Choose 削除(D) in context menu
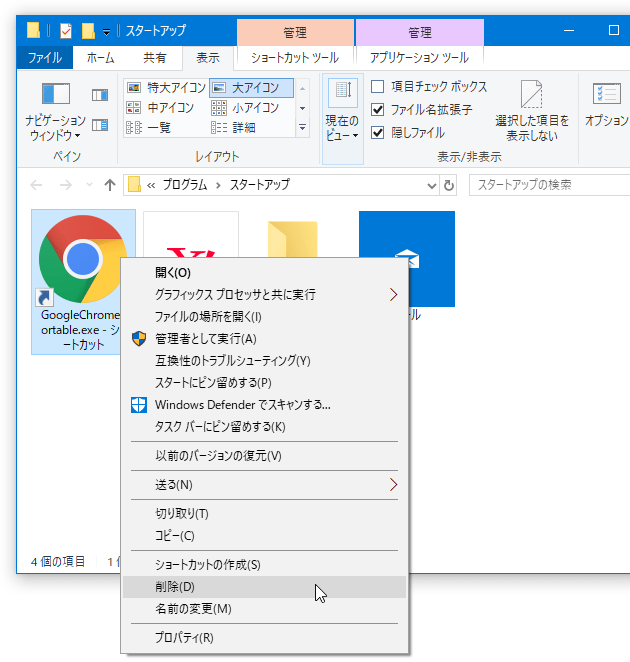 pos(265,587)
